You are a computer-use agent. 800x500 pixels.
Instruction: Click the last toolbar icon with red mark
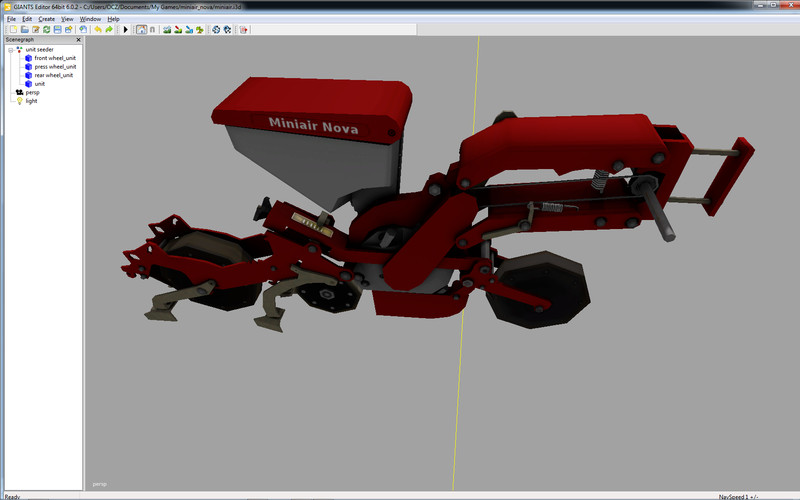point(244,30)
